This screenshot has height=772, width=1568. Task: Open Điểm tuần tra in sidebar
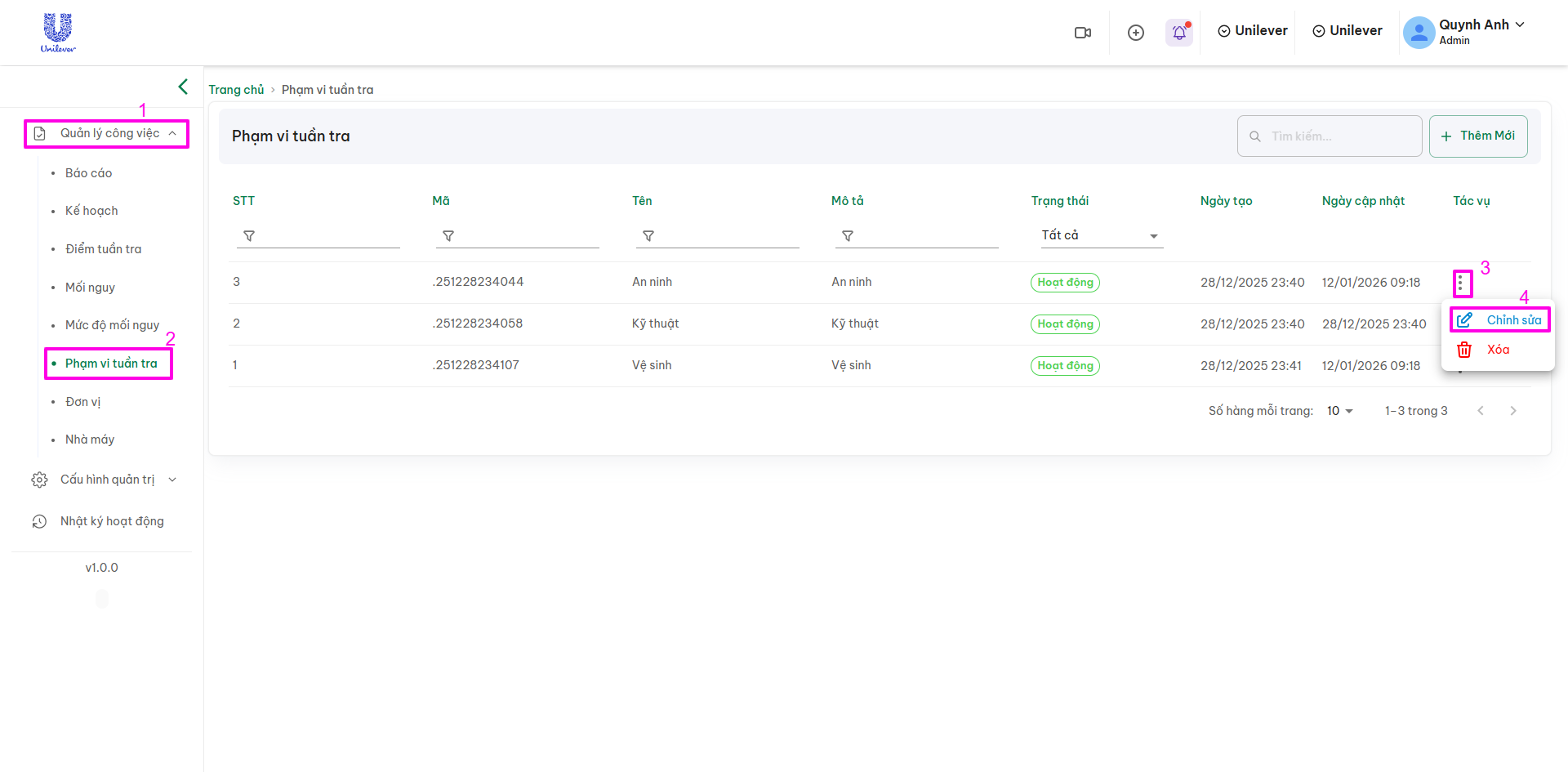point(103,249)
